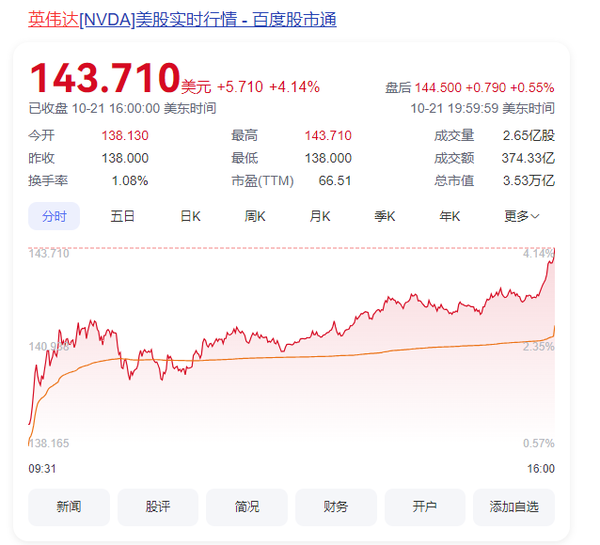Click the 今开 value 138.130
Image resolution: width=600 pixels, height=545 pixels.
click(125, 135)
